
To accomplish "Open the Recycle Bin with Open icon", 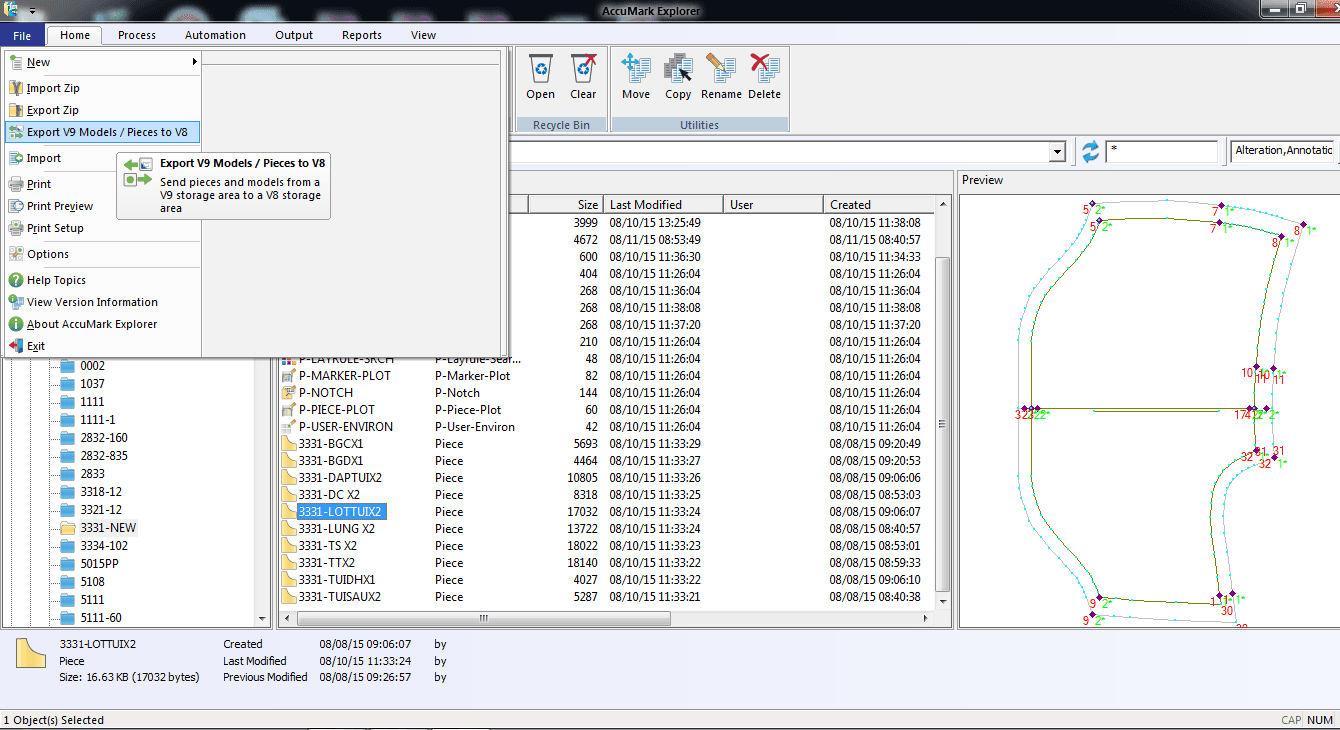I will 541,77.
